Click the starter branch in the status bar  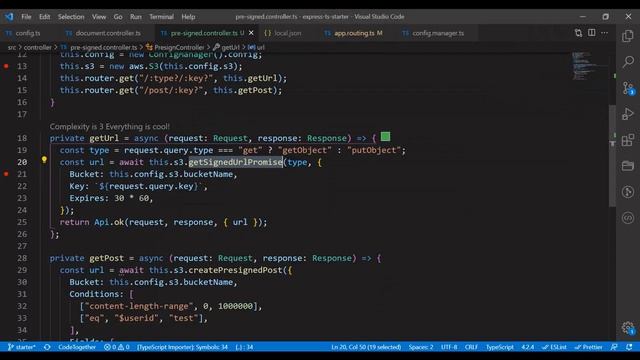click(x=21, y=347)
